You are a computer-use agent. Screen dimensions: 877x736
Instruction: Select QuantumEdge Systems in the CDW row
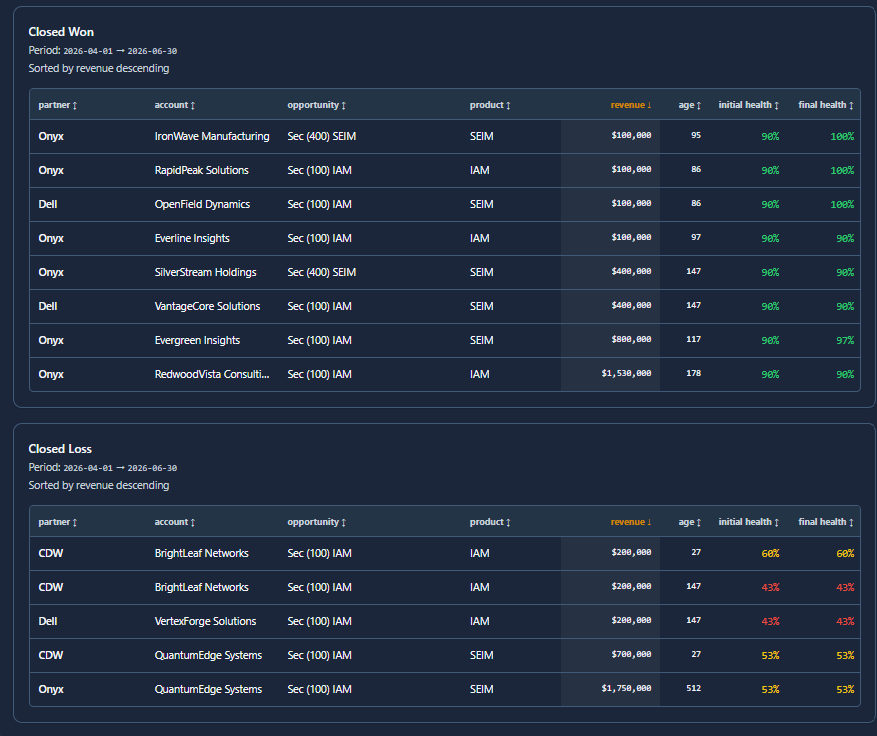pos(208,655)
